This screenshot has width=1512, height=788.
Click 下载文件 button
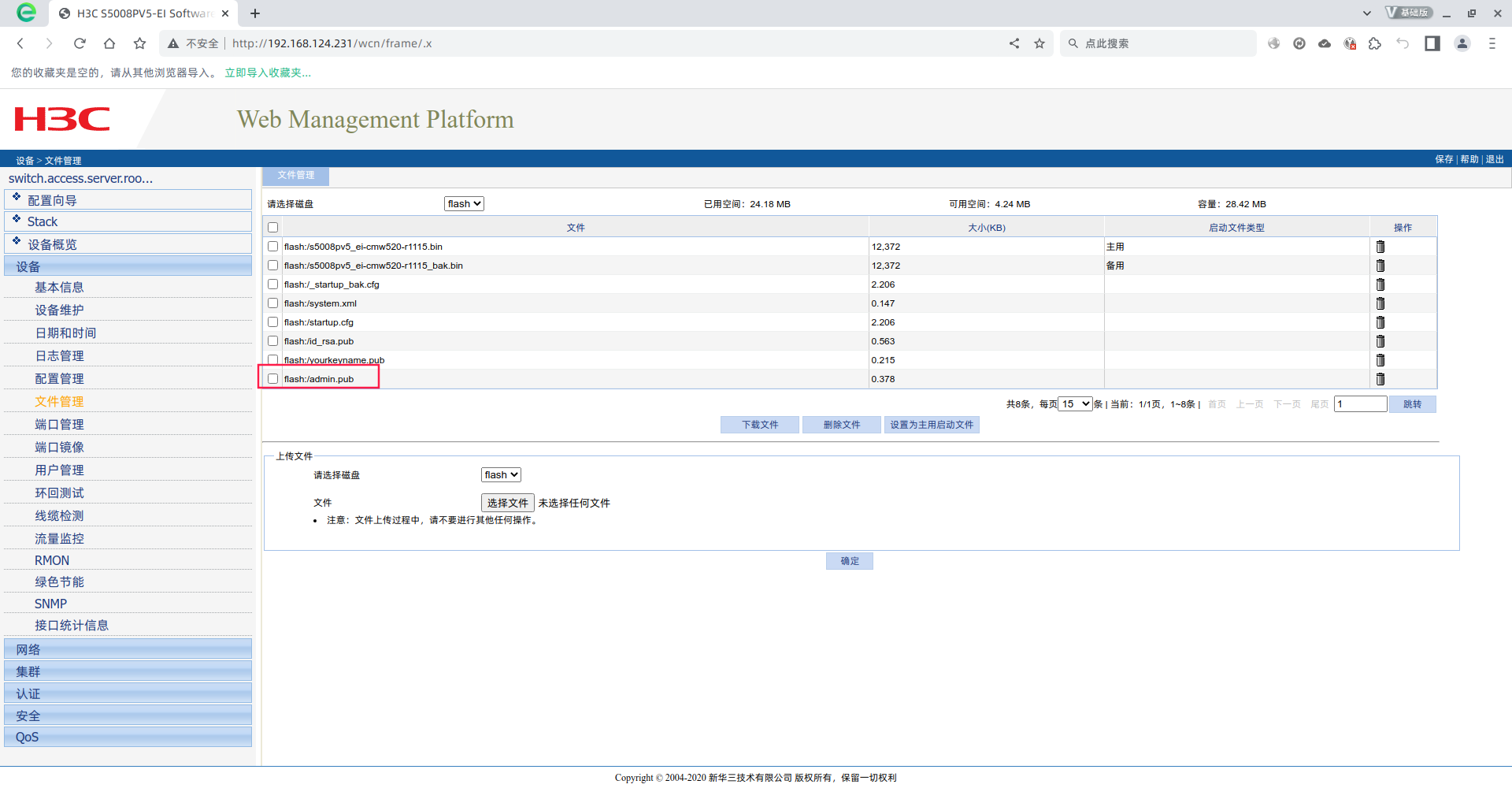pos(760,425)
